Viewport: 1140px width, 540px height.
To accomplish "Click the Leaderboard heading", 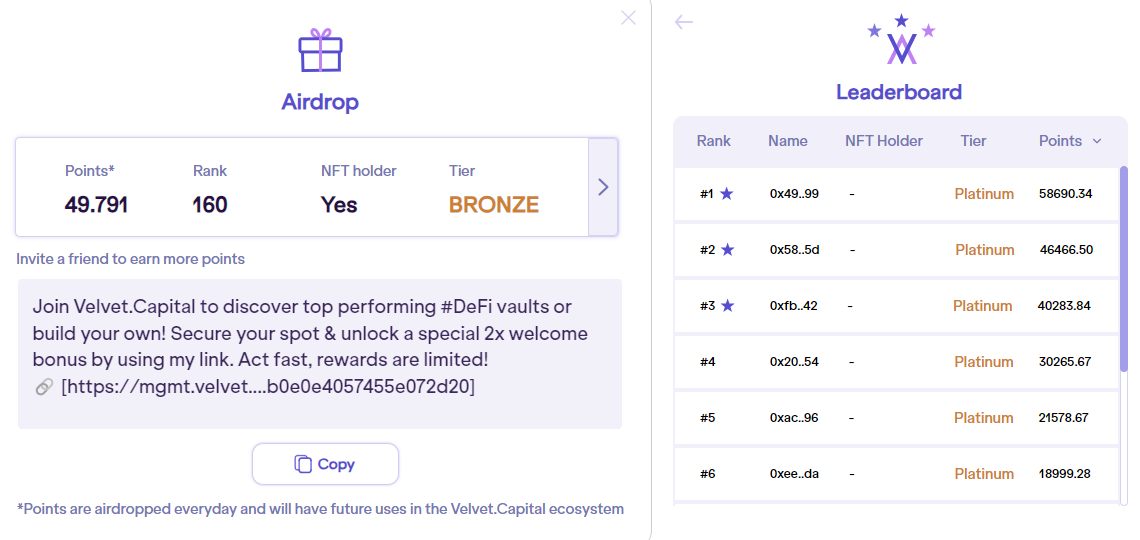I will pos(899,92).
